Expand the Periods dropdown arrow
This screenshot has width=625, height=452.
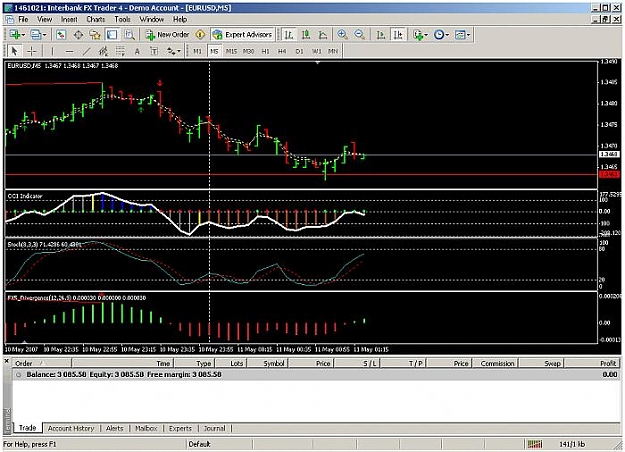[x=447, y=35]
